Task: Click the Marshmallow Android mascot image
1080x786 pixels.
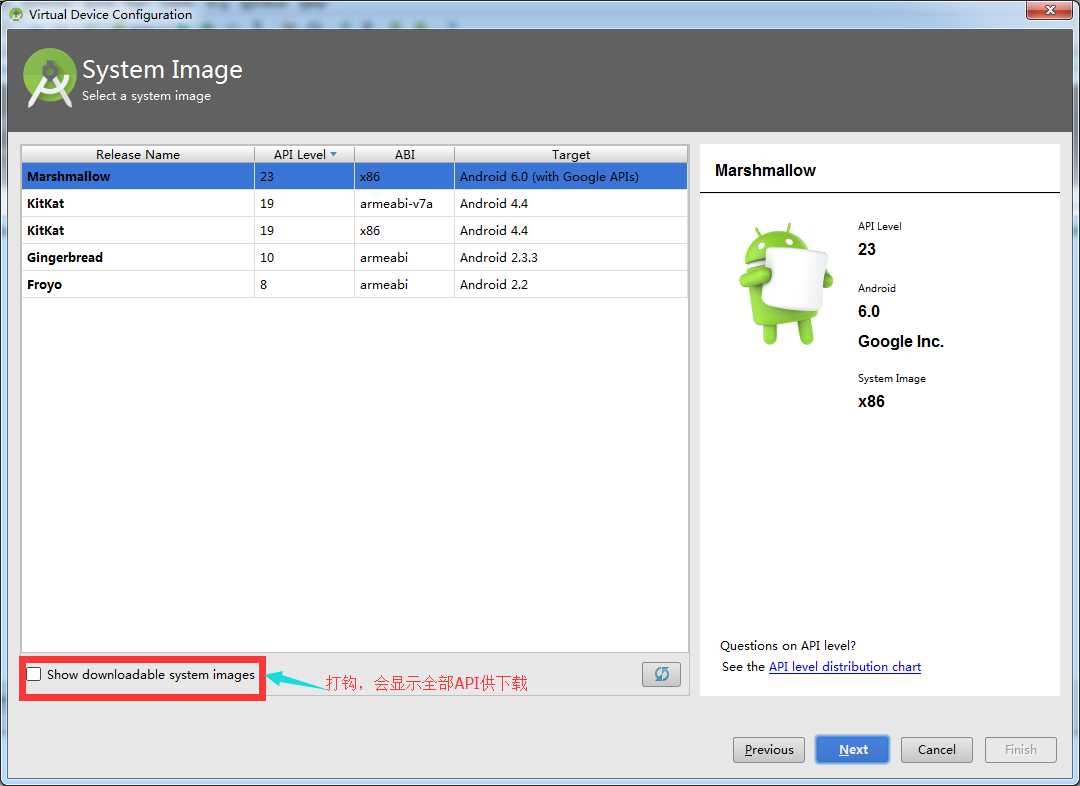Action: pos(785,284)
